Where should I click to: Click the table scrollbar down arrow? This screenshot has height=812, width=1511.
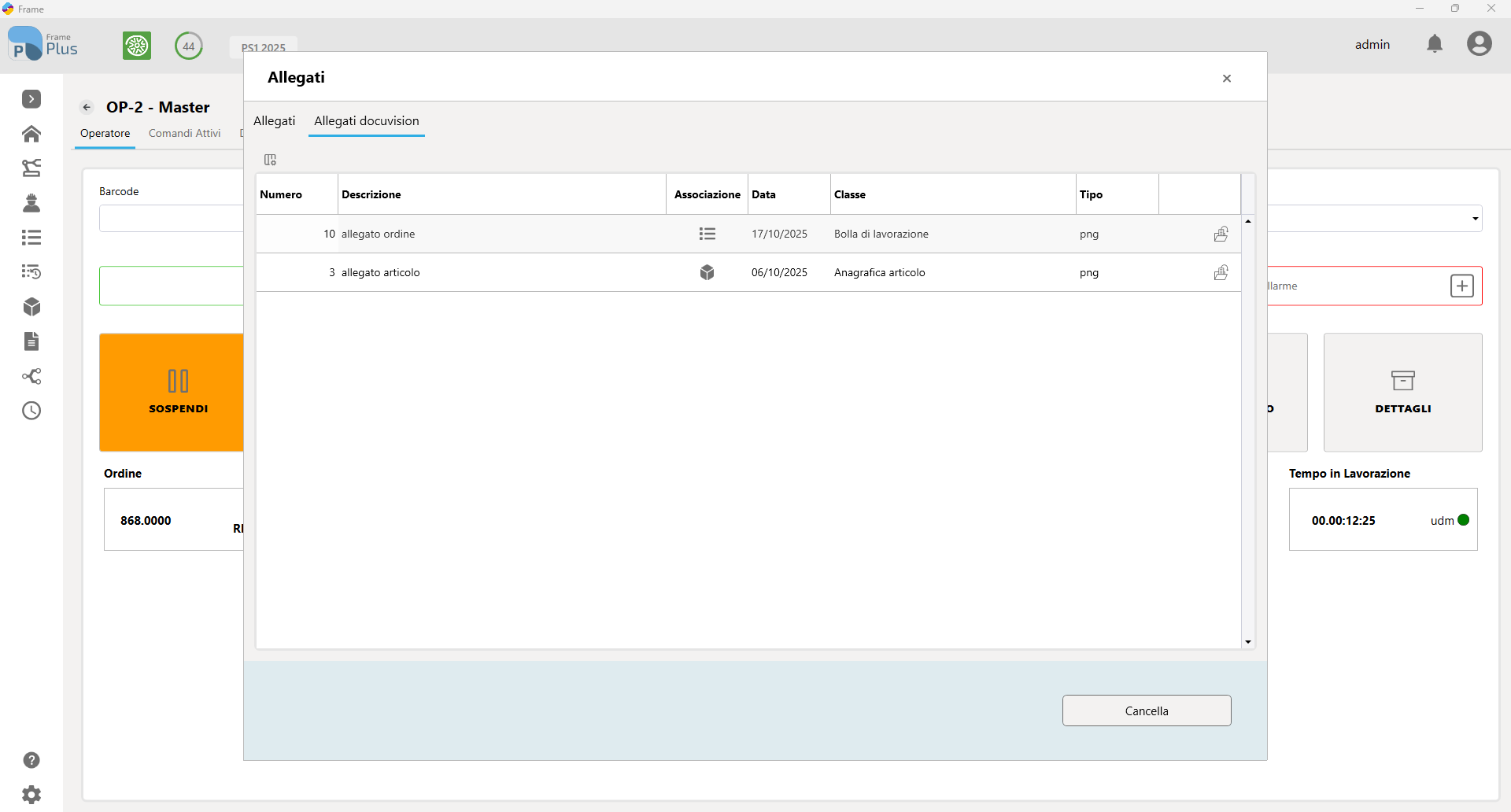(1248, 642)
